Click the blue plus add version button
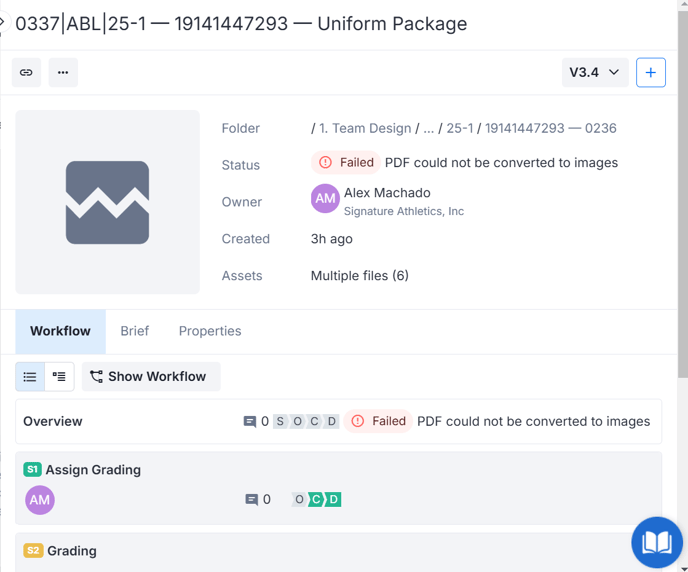The height and width of the screenshot is (572, 688). pos(650,73)
